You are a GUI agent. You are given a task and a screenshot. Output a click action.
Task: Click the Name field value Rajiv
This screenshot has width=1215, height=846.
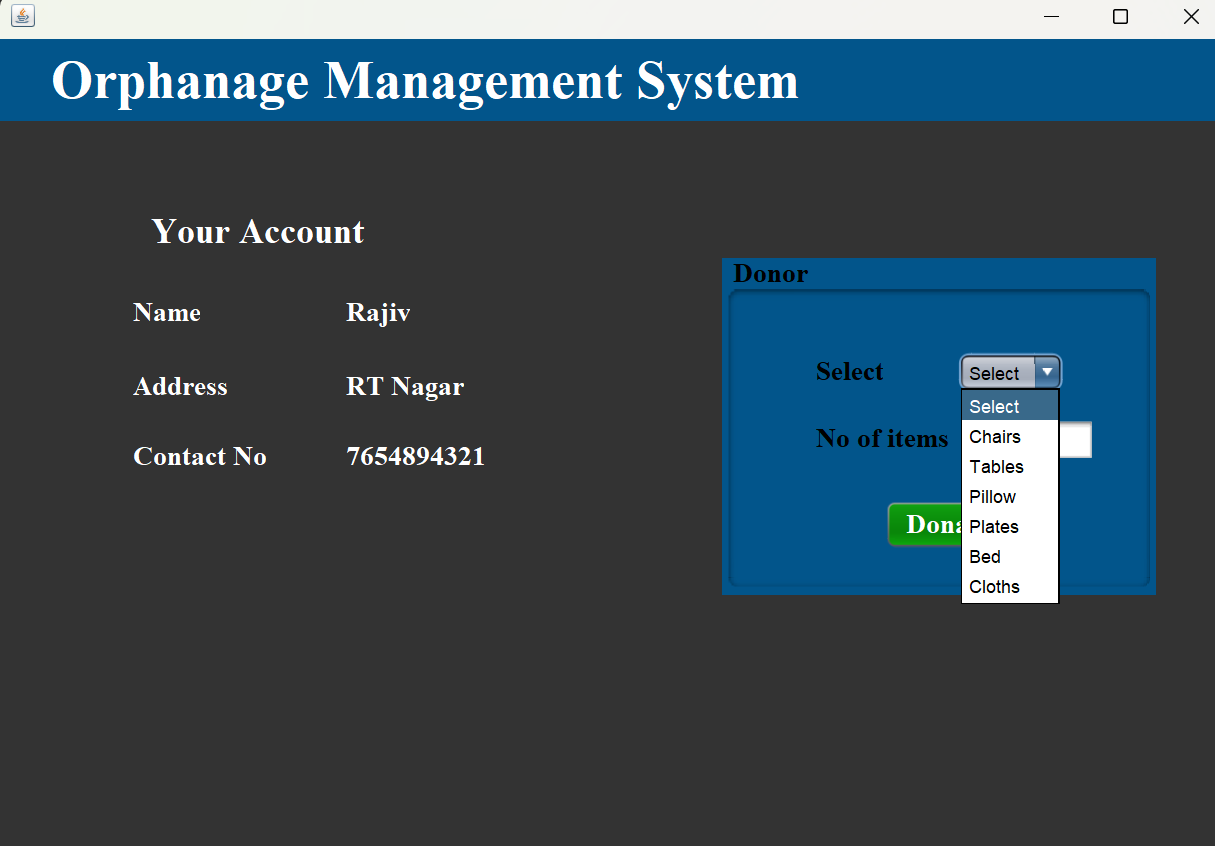(377, 312)
